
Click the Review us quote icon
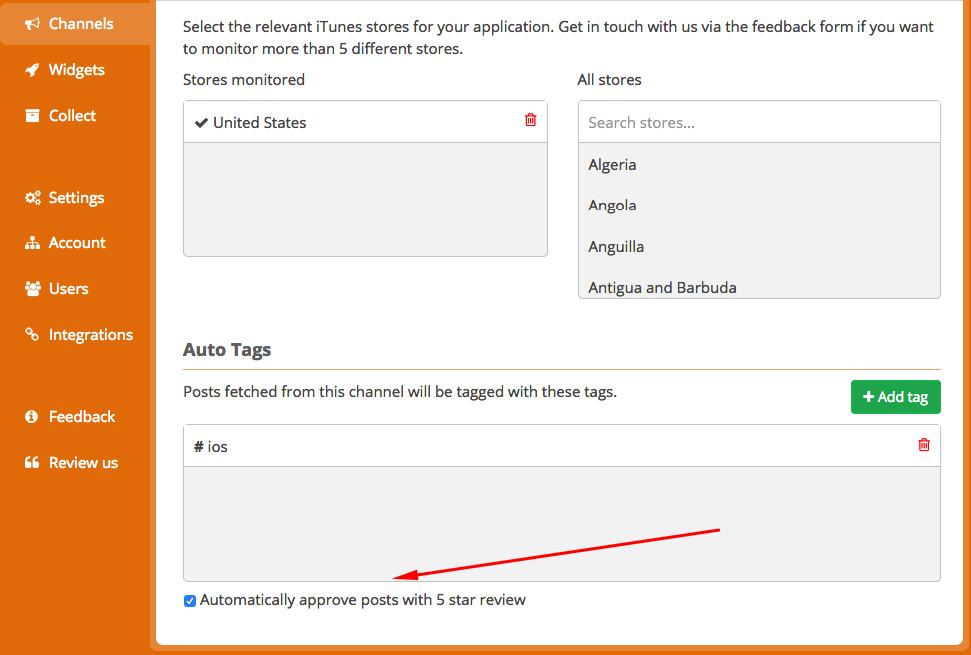[32, 462]
